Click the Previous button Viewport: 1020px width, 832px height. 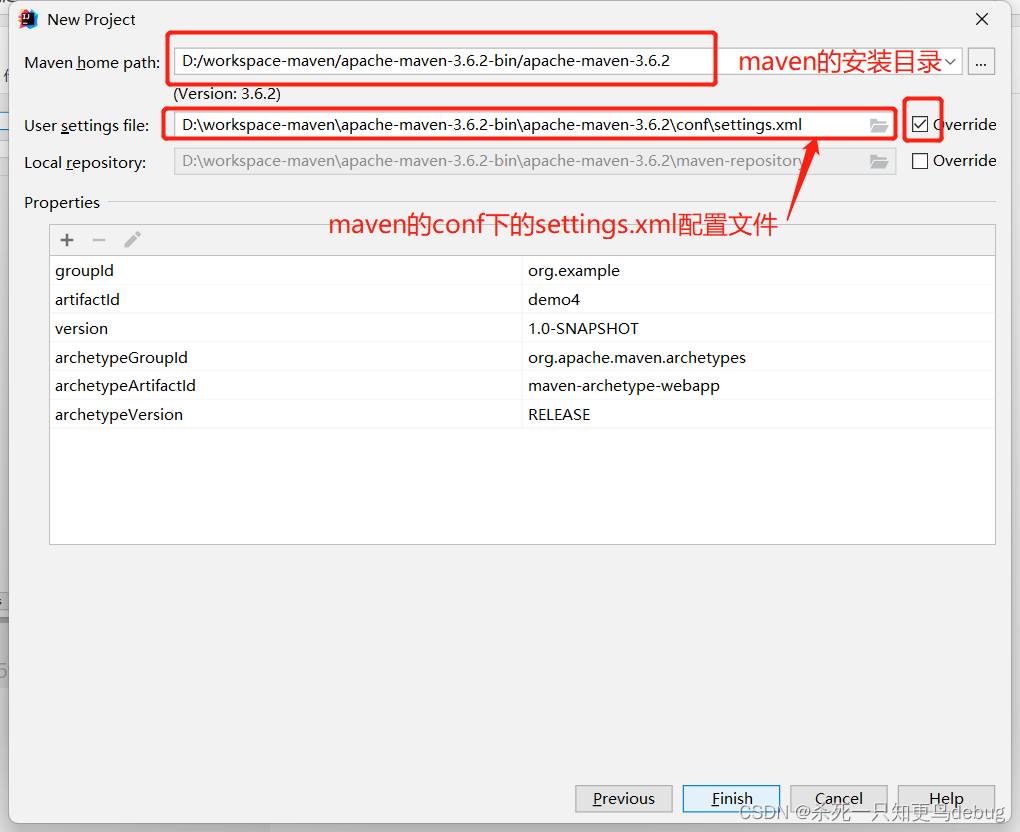pyautogui.click(x=623, y=798)
